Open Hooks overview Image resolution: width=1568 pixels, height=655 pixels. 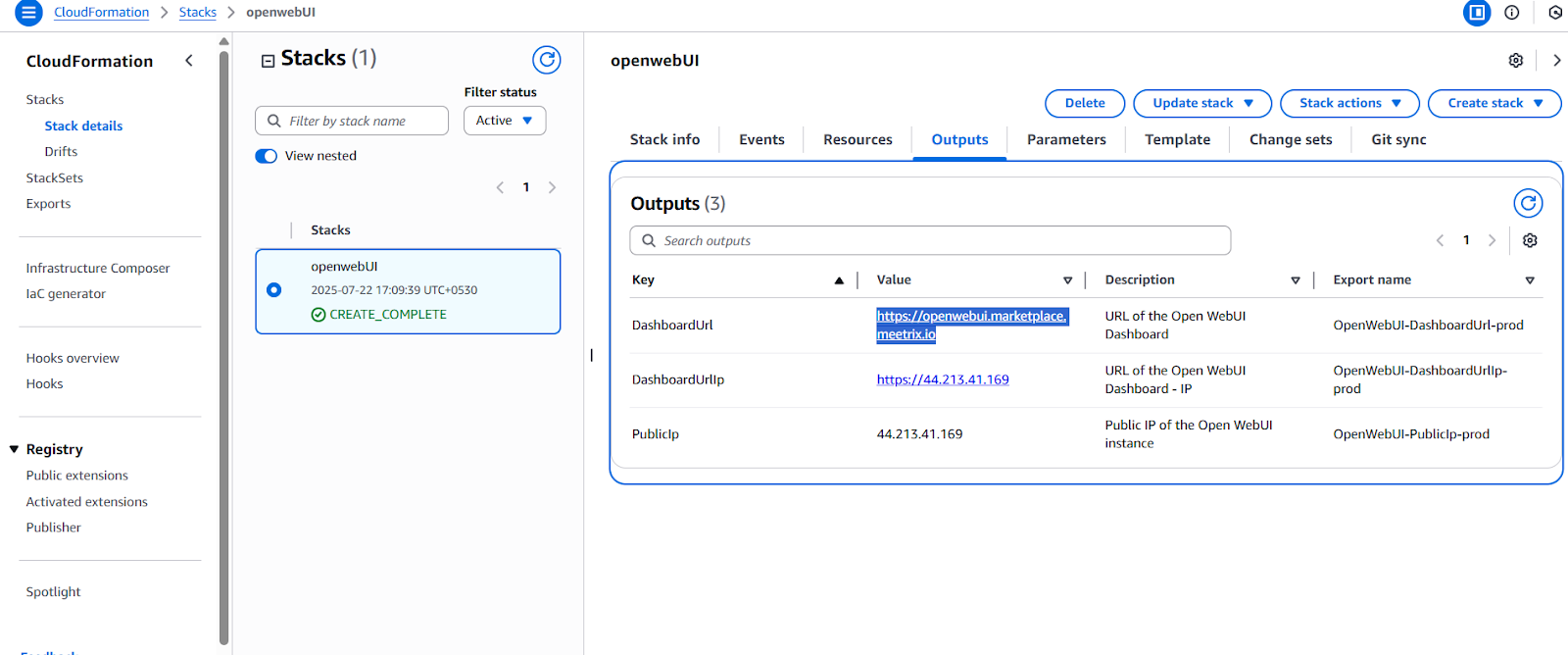[73, 358]
